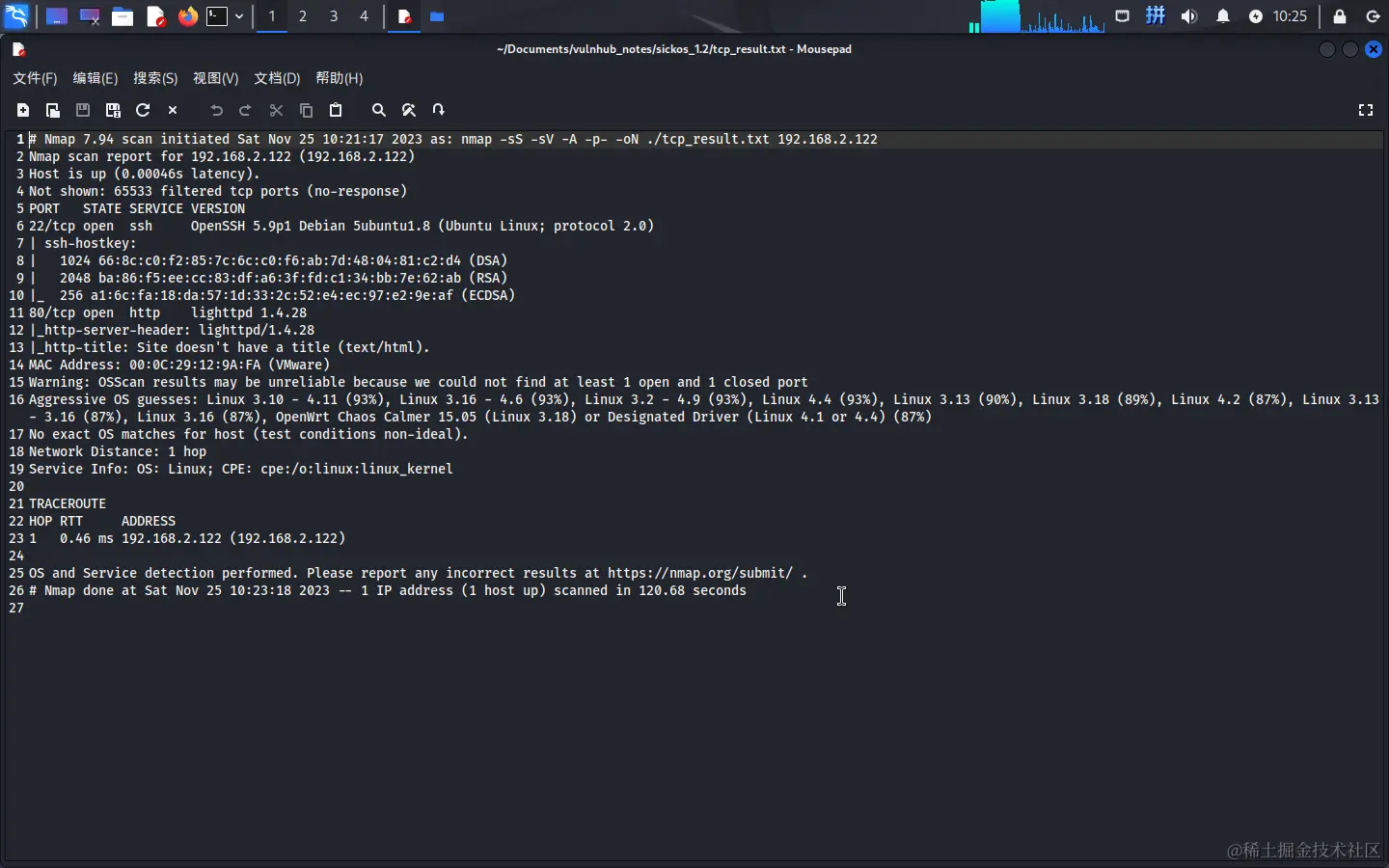
Task: Cut the selection with scissors icon
Action: click(x=276, y=110)
